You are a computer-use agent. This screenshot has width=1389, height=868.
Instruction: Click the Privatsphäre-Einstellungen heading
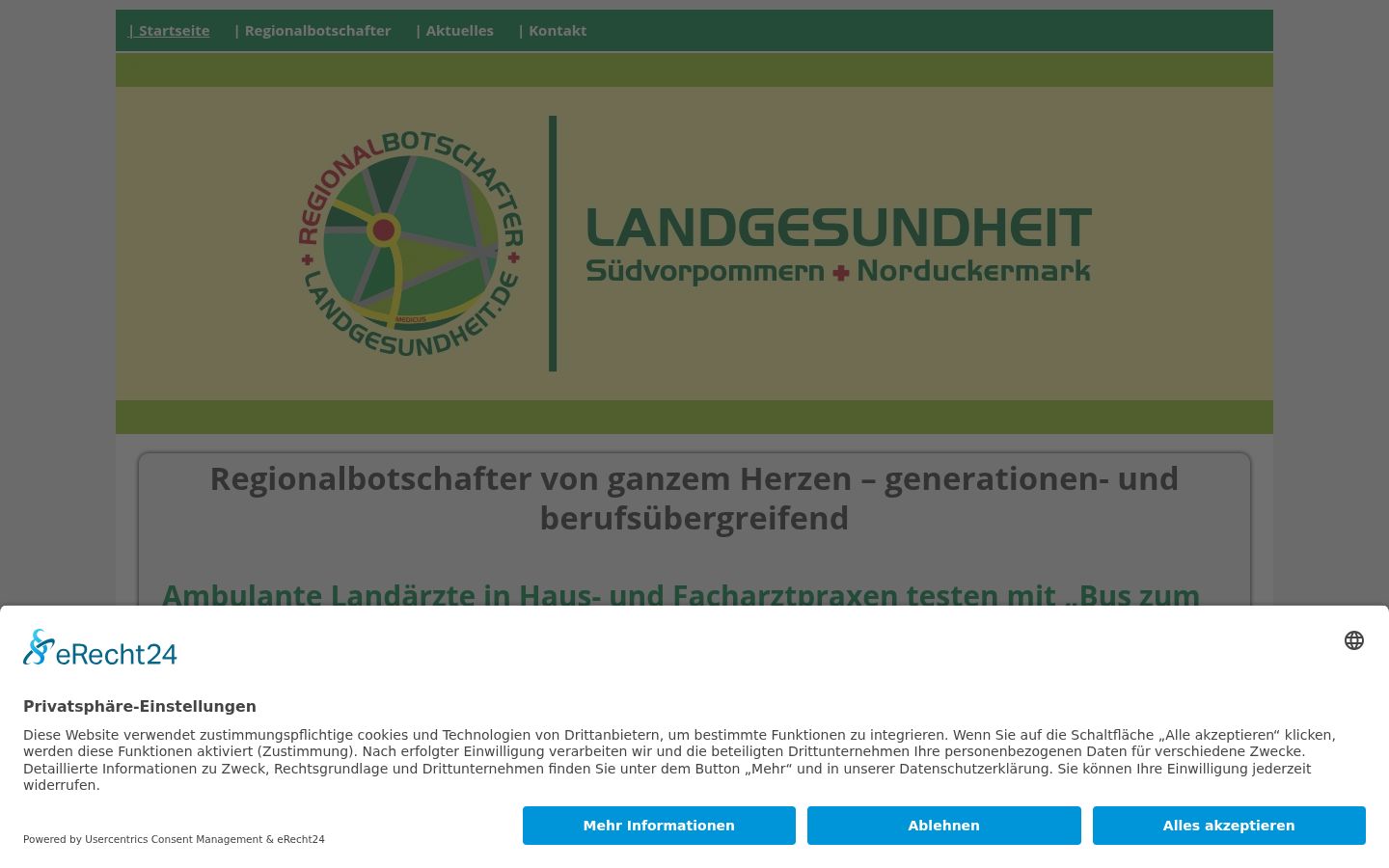[140, 707]
